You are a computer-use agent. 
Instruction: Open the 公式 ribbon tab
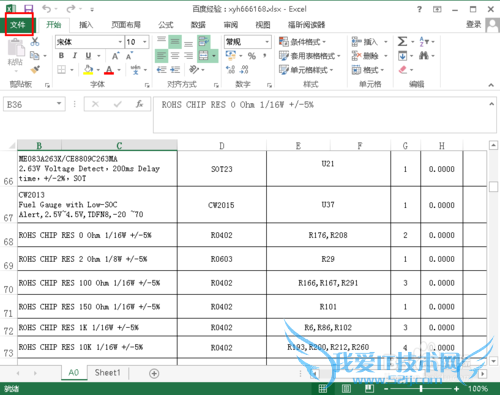click(x=165, y=25)
